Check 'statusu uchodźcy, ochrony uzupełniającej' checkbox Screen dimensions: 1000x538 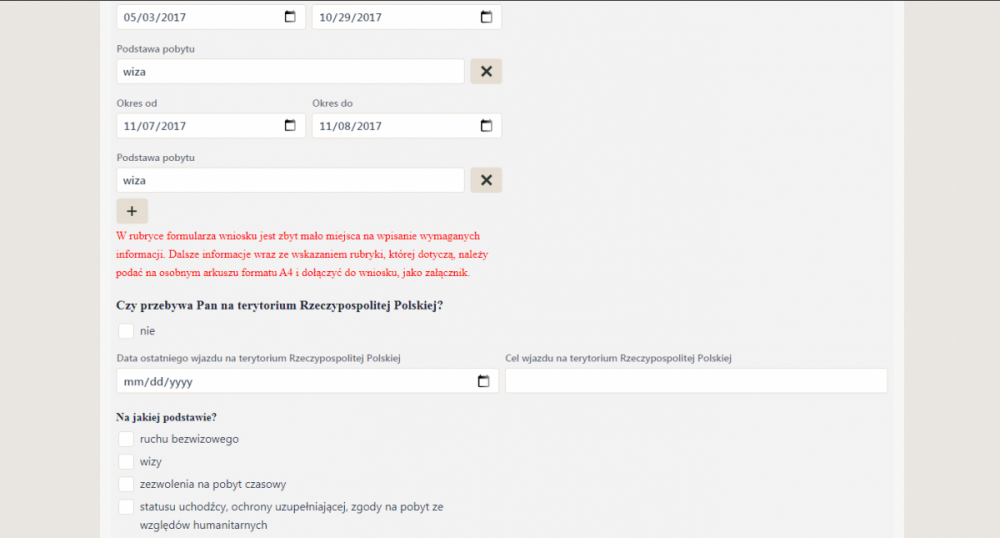click(x=126, y=507)
